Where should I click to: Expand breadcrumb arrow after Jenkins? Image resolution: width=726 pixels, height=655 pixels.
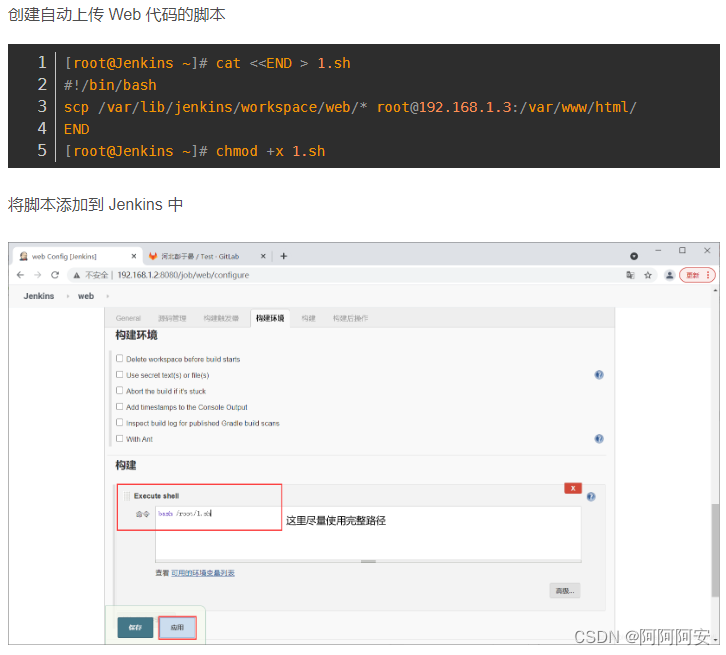[x=68, y=296]
